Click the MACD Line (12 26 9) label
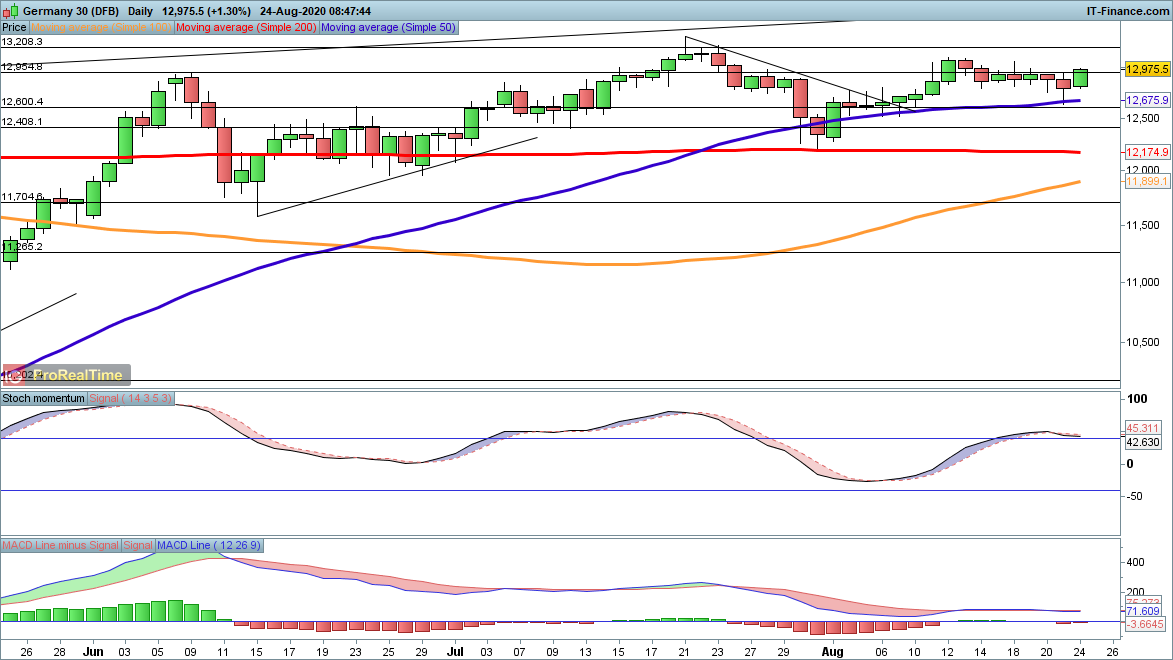This screenshot has height=660, width=1173. 210,545
